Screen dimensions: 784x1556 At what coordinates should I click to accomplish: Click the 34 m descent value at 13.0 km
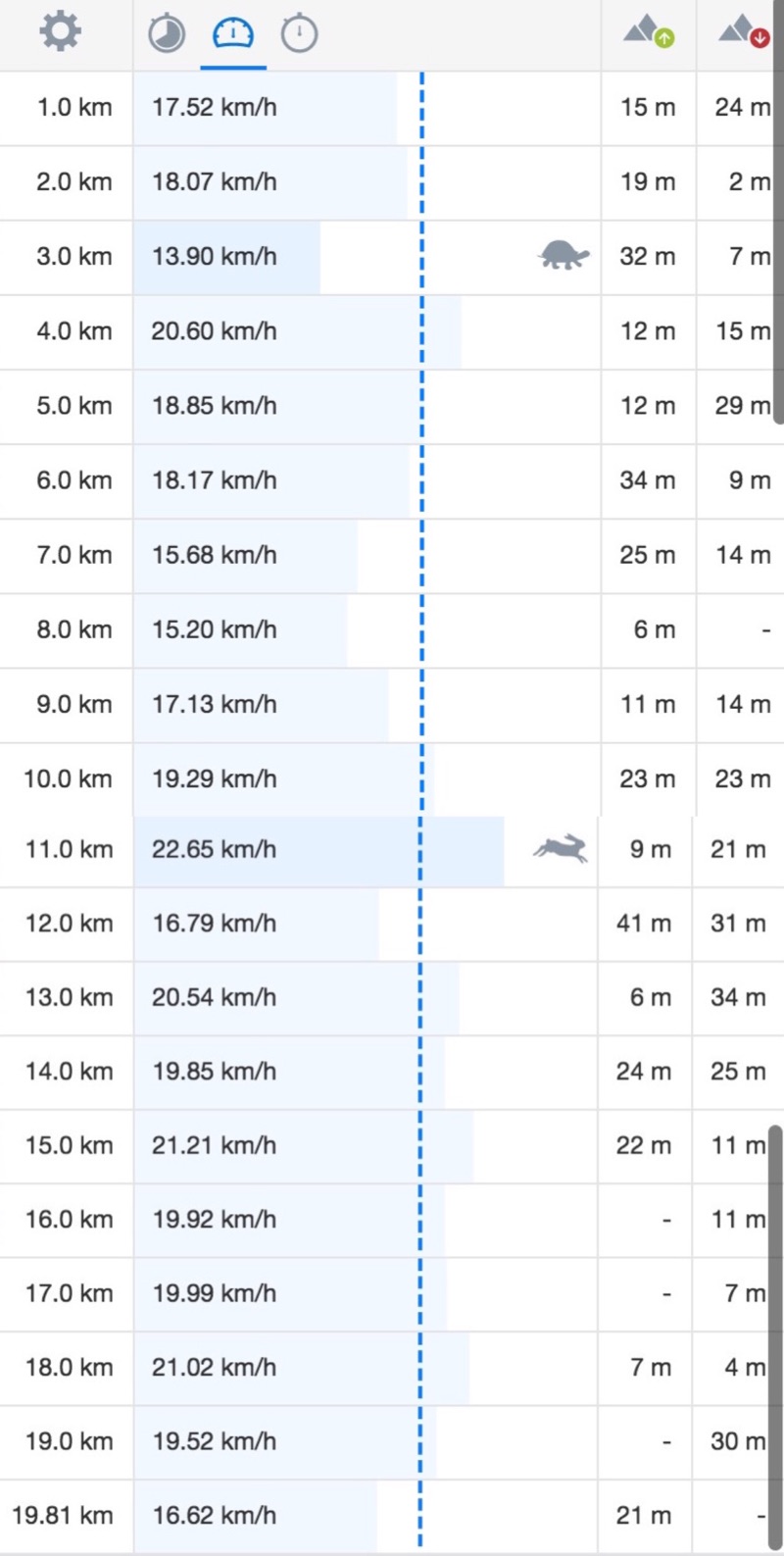pos(738,997)
